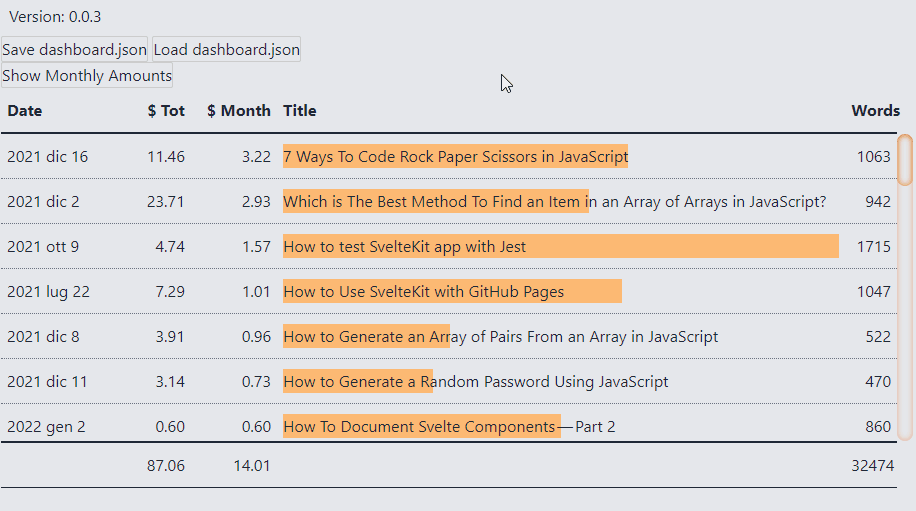Image resolution: width=916 pixels, height=511 pixels.
Task: Click the total amount 3.91
Action: 170,336
